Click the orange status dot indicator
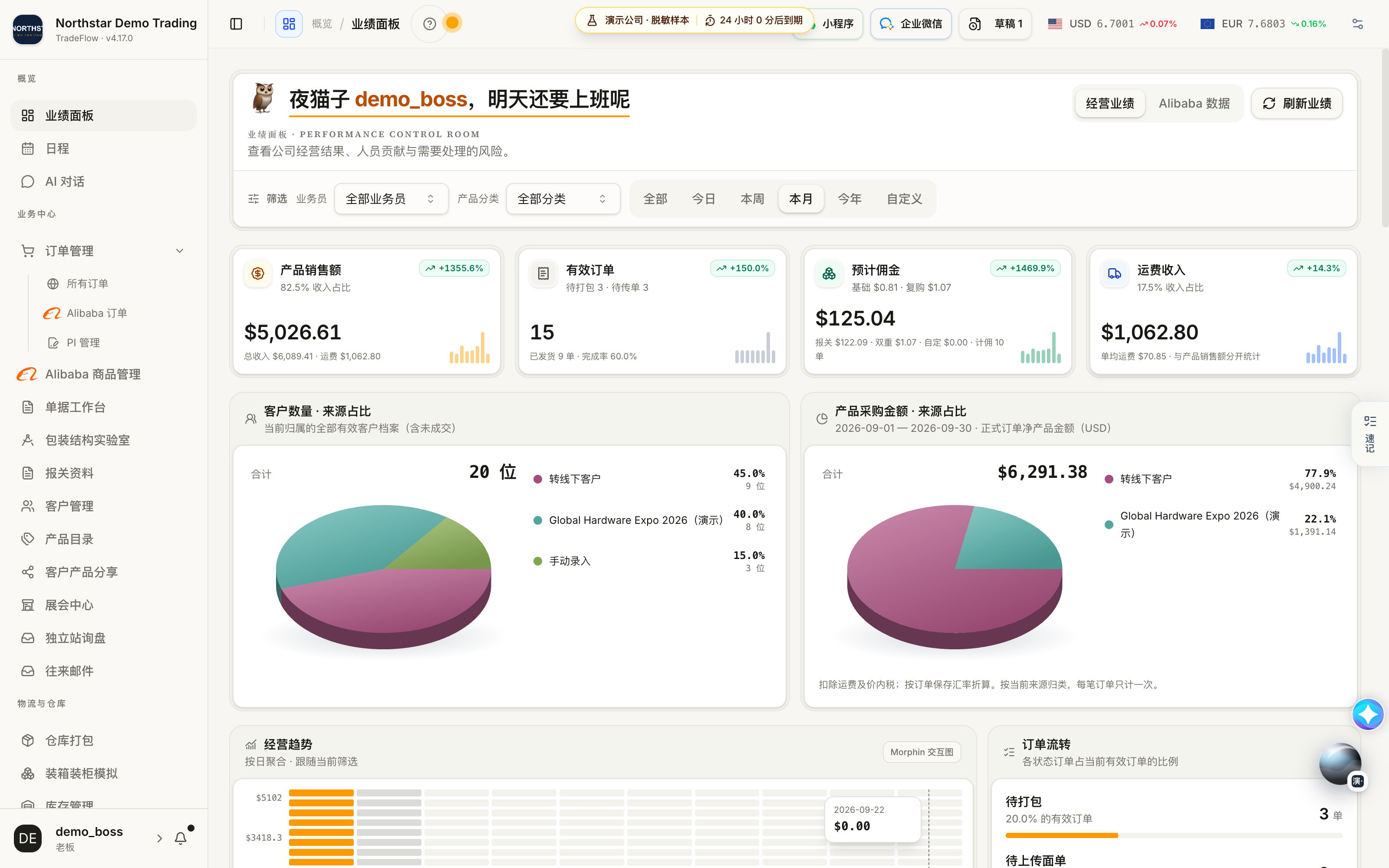The width and height of the screenshot is (1389, 868). point(452,23)
